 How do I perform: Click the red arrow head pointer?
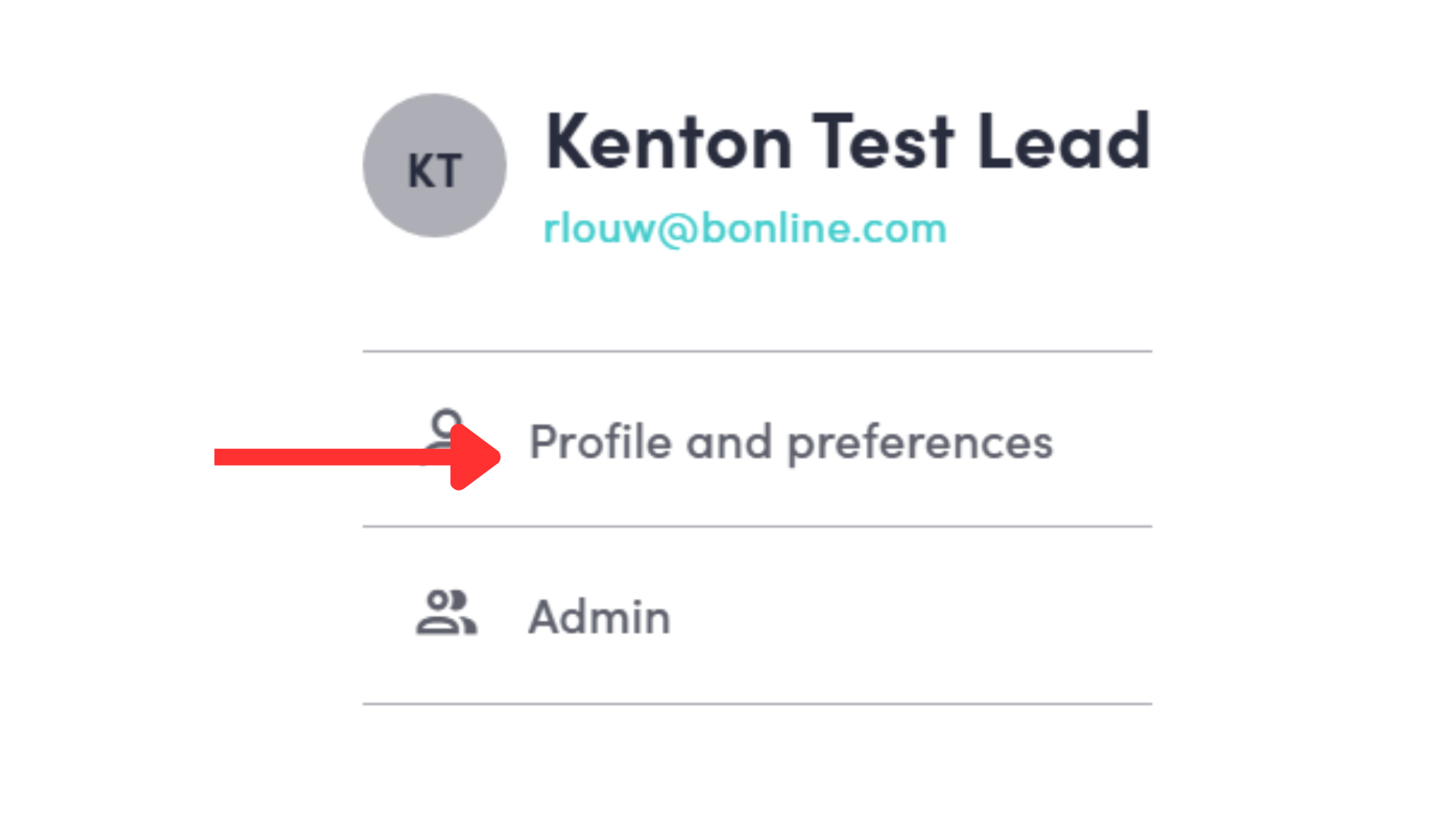(x=475, y=457)
